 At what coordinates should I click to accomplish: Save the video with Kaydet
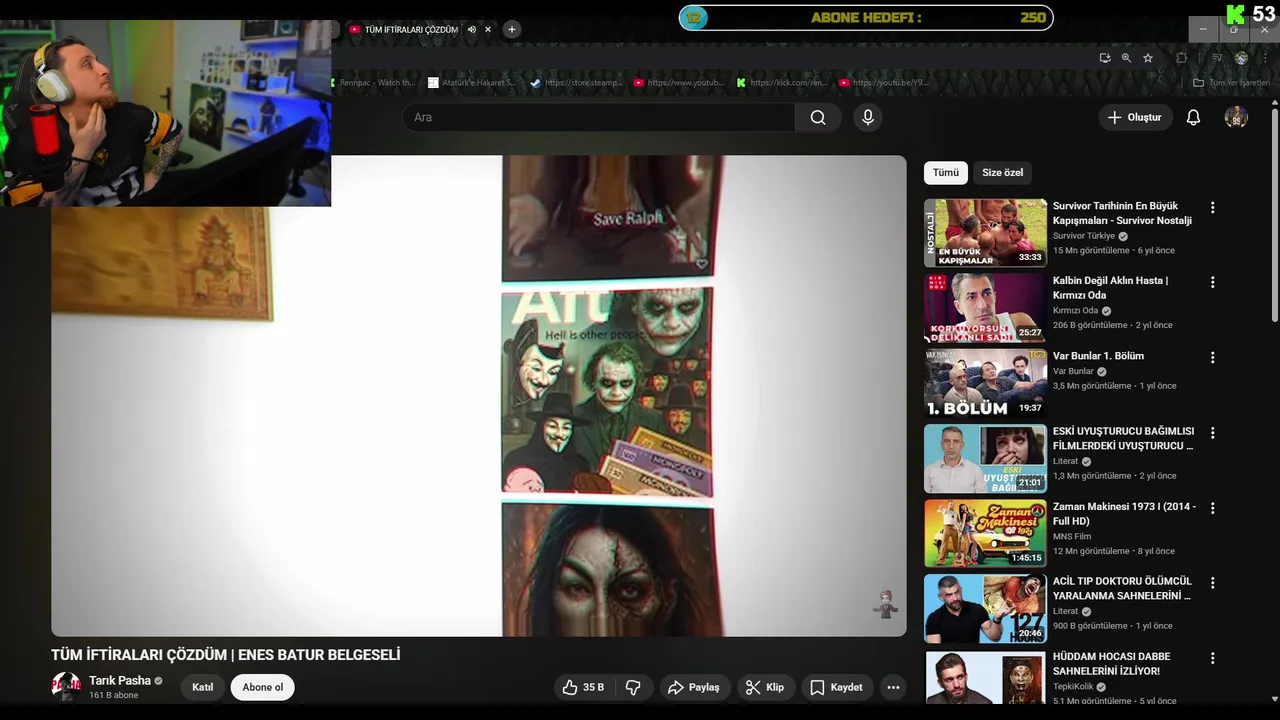(x=836, y=687)
